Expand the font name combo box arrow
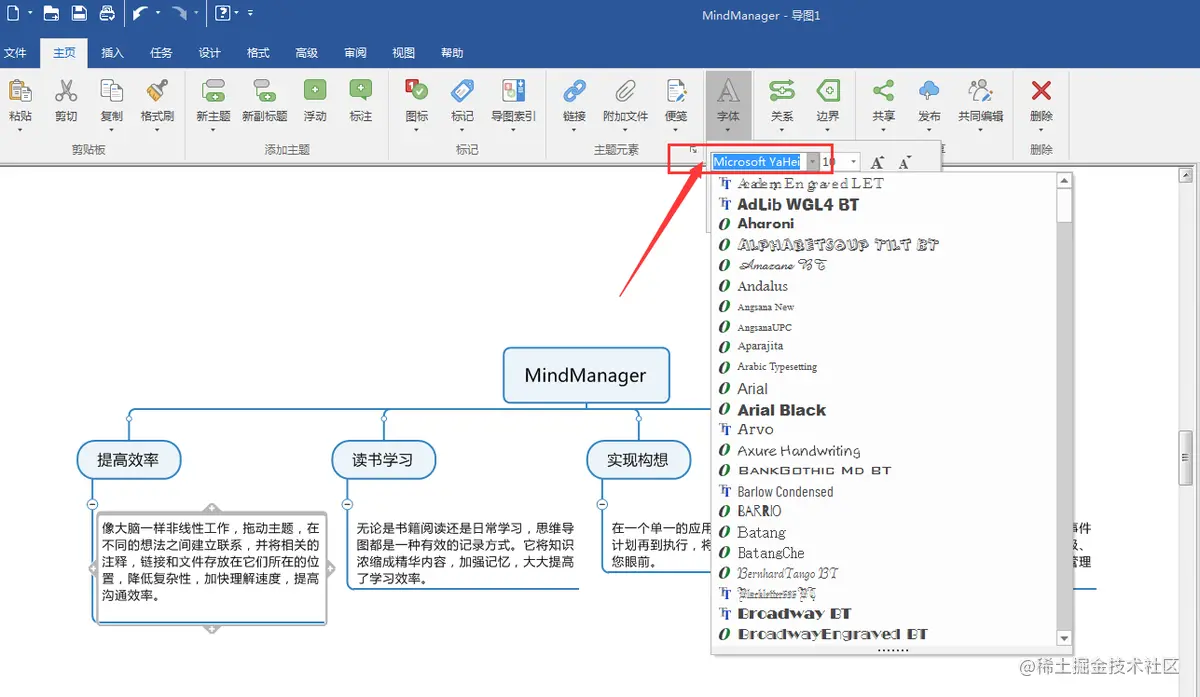Viewport: 1200px width, 697px height. tap(813, 162)
